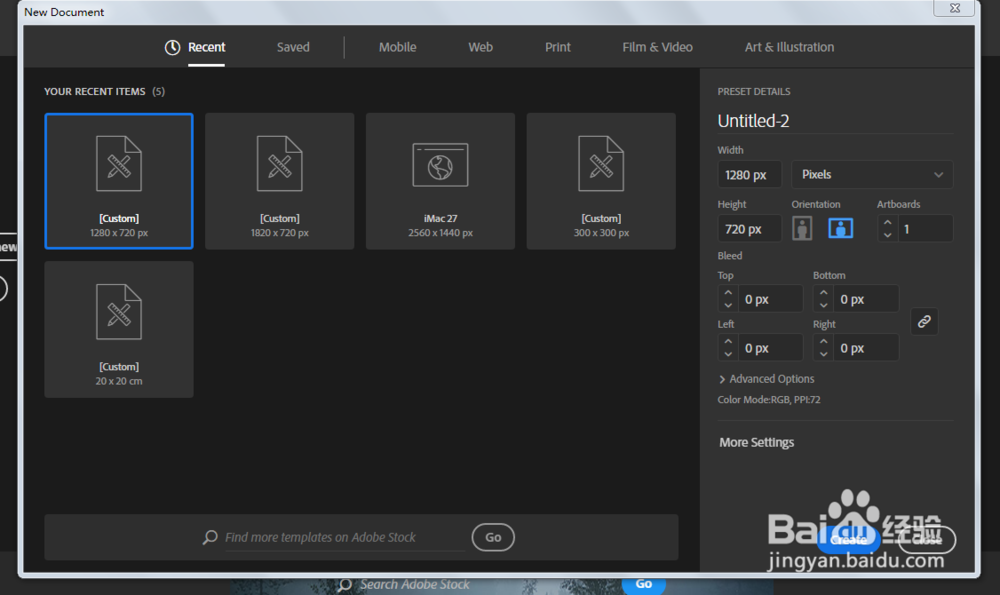Select the Custom 20 x 20 cm preset
Screen dimensions: 1000x595
(x=119, y=330)
